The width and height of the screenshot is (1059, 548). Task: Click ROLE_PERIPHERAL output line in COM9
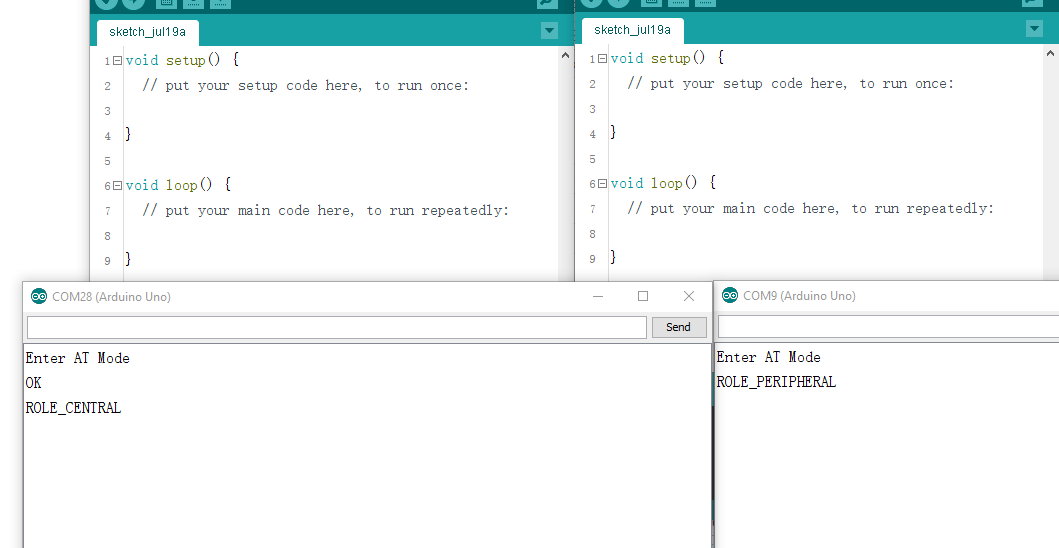[x=776, y=382]
